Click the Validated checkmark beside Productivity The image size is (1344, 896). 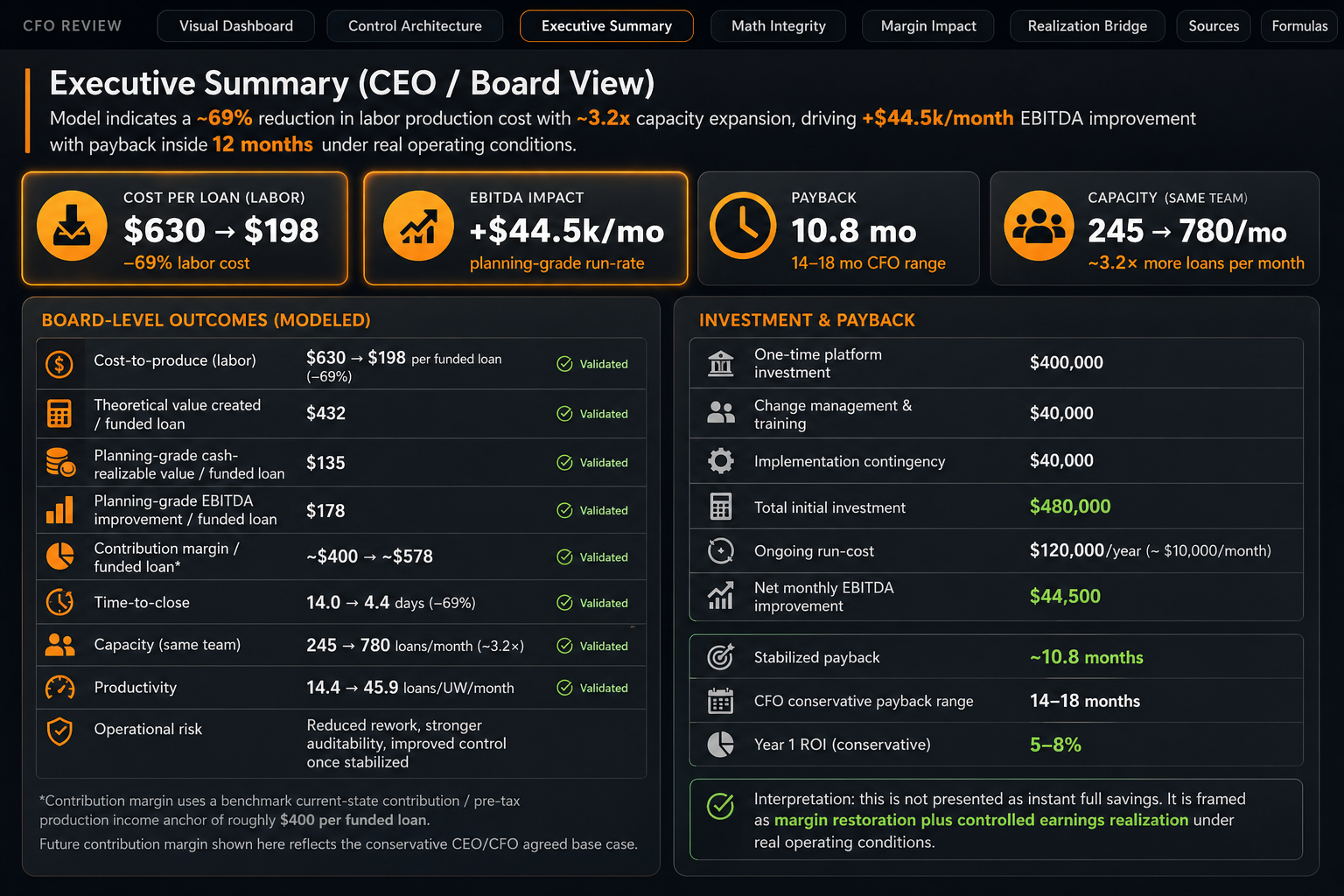point(564,688)
